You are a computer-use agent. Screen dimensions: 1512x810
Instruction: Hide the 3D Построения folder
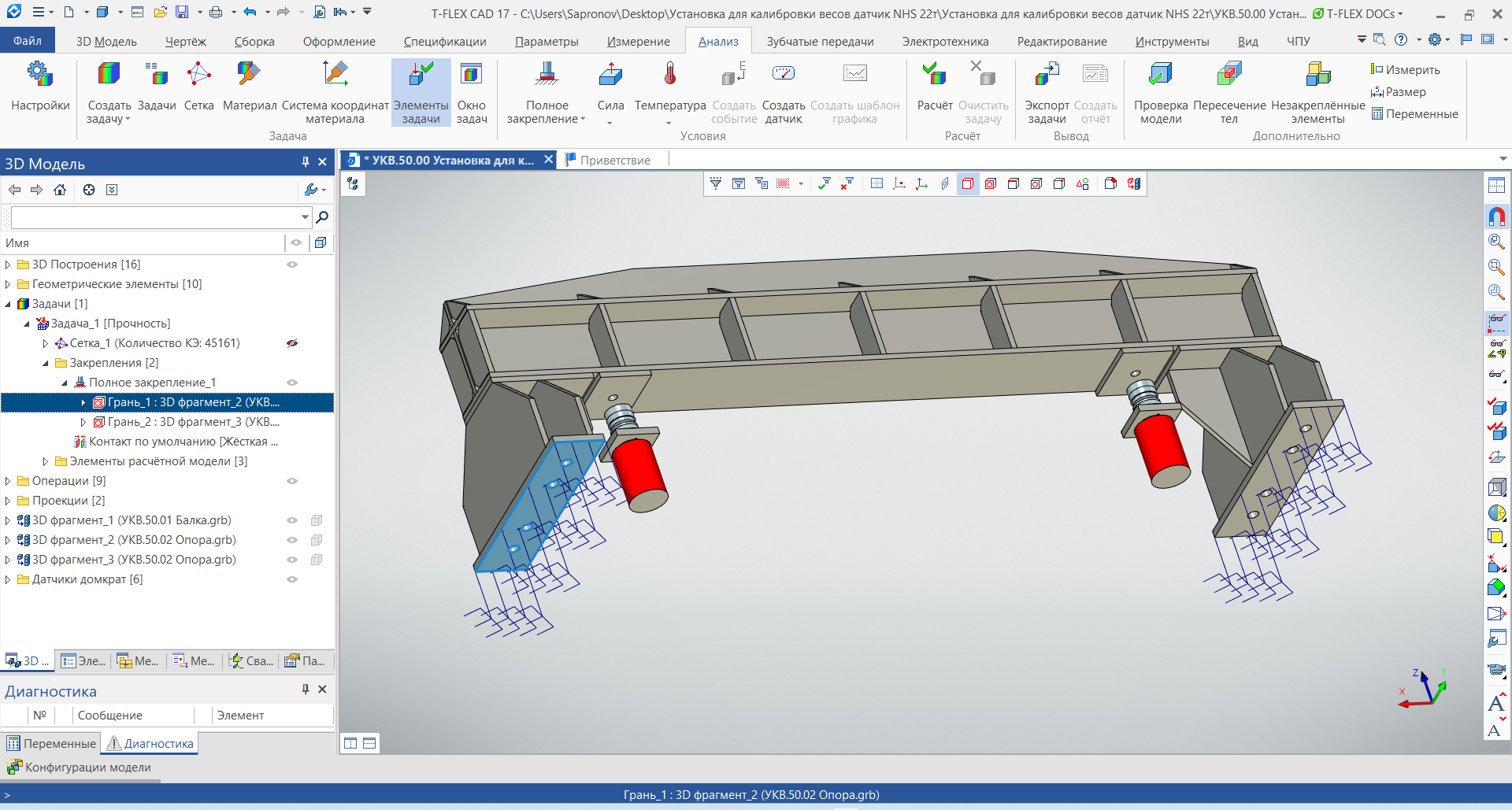click(292, 264)
